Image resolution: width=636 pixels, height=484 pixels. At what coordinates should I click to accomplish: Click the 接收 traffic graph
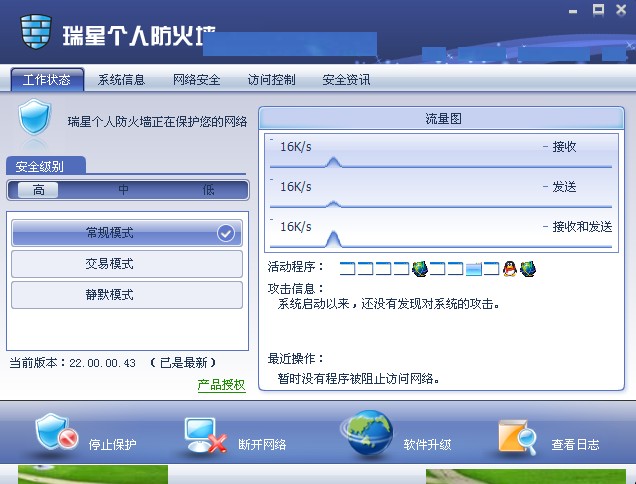pos(441,153)
